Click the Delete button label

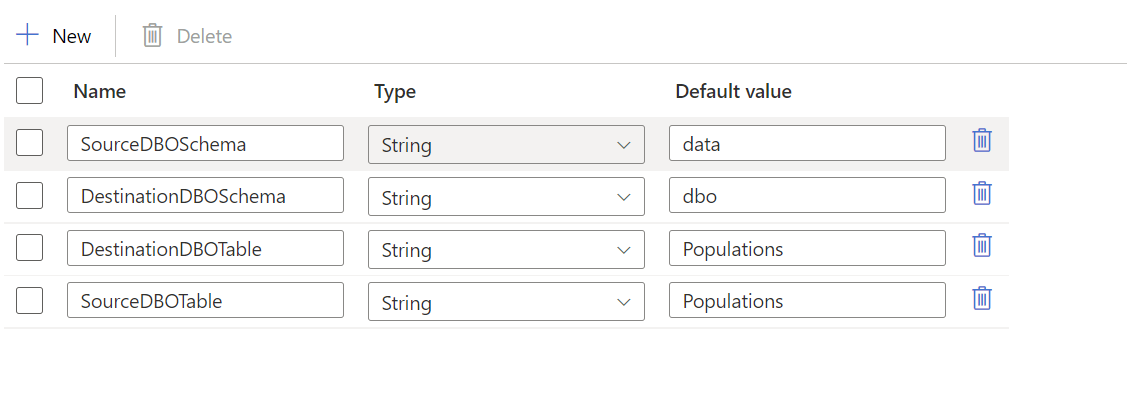tap(204, 36)
